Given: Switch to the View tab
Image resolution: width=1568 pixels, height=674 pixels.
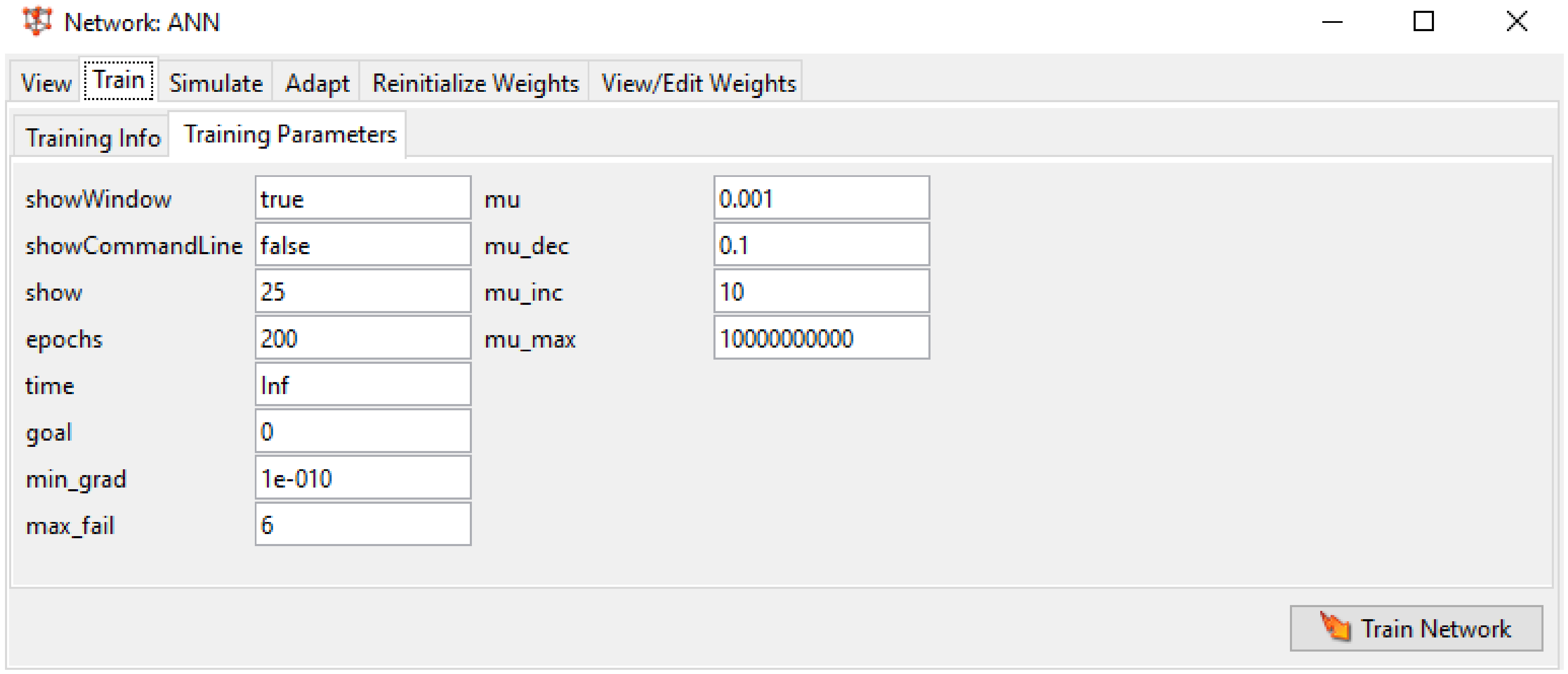Looking at the screenshot, I should pyautogui.click(x=46, y=83).
